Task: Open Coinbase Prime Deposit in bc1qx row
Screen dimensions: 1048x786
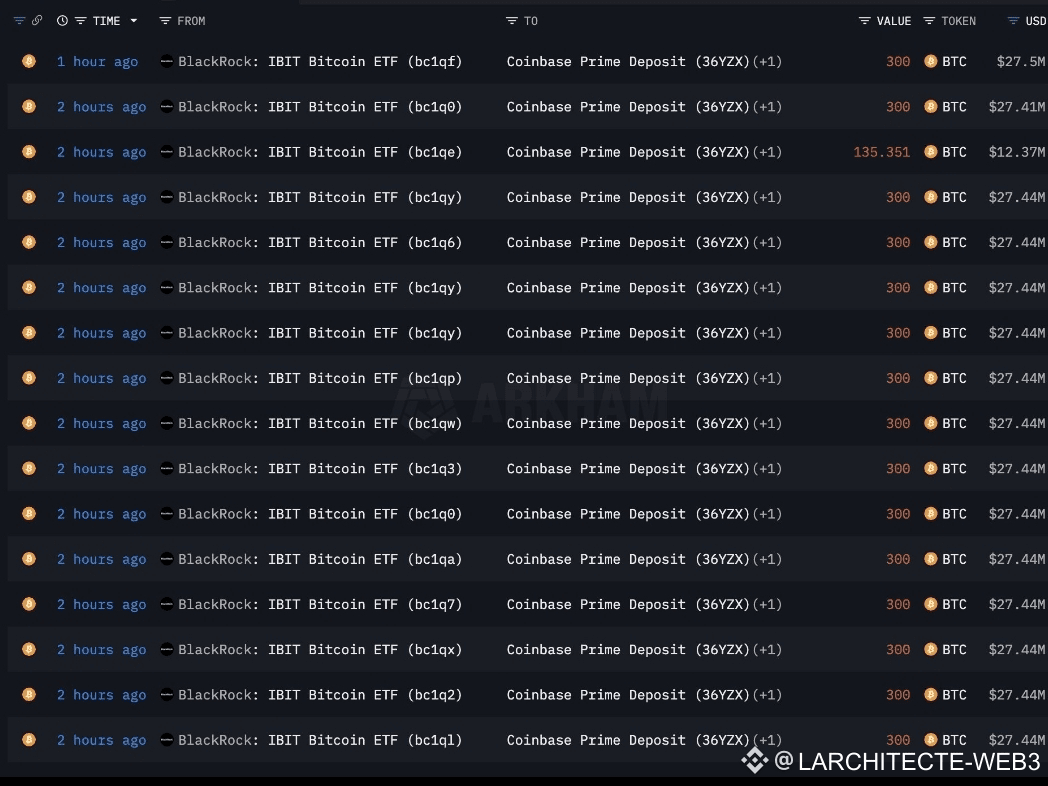Action: click(x=628, y=650)
